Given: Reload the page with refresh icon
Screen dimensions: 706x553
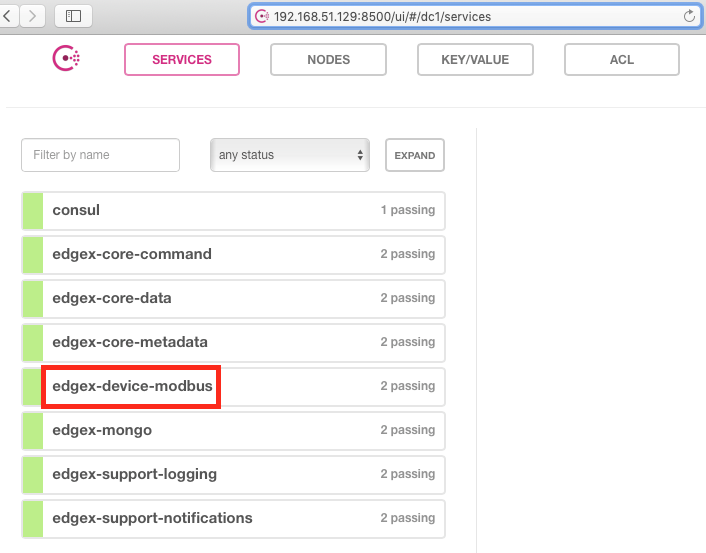Looking at the screenshot, I should pyautogui.click(x=689, y=16).
